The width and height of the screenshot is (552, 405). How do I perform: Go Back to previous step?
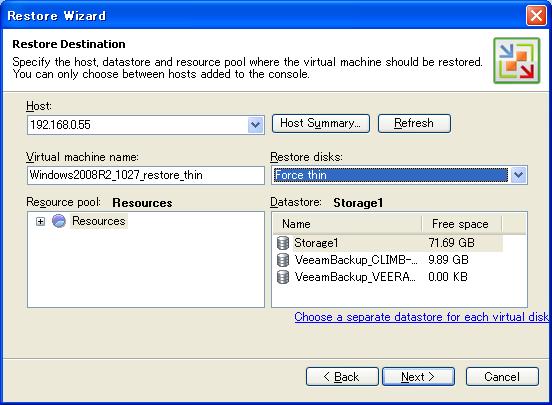coord(342,377)
